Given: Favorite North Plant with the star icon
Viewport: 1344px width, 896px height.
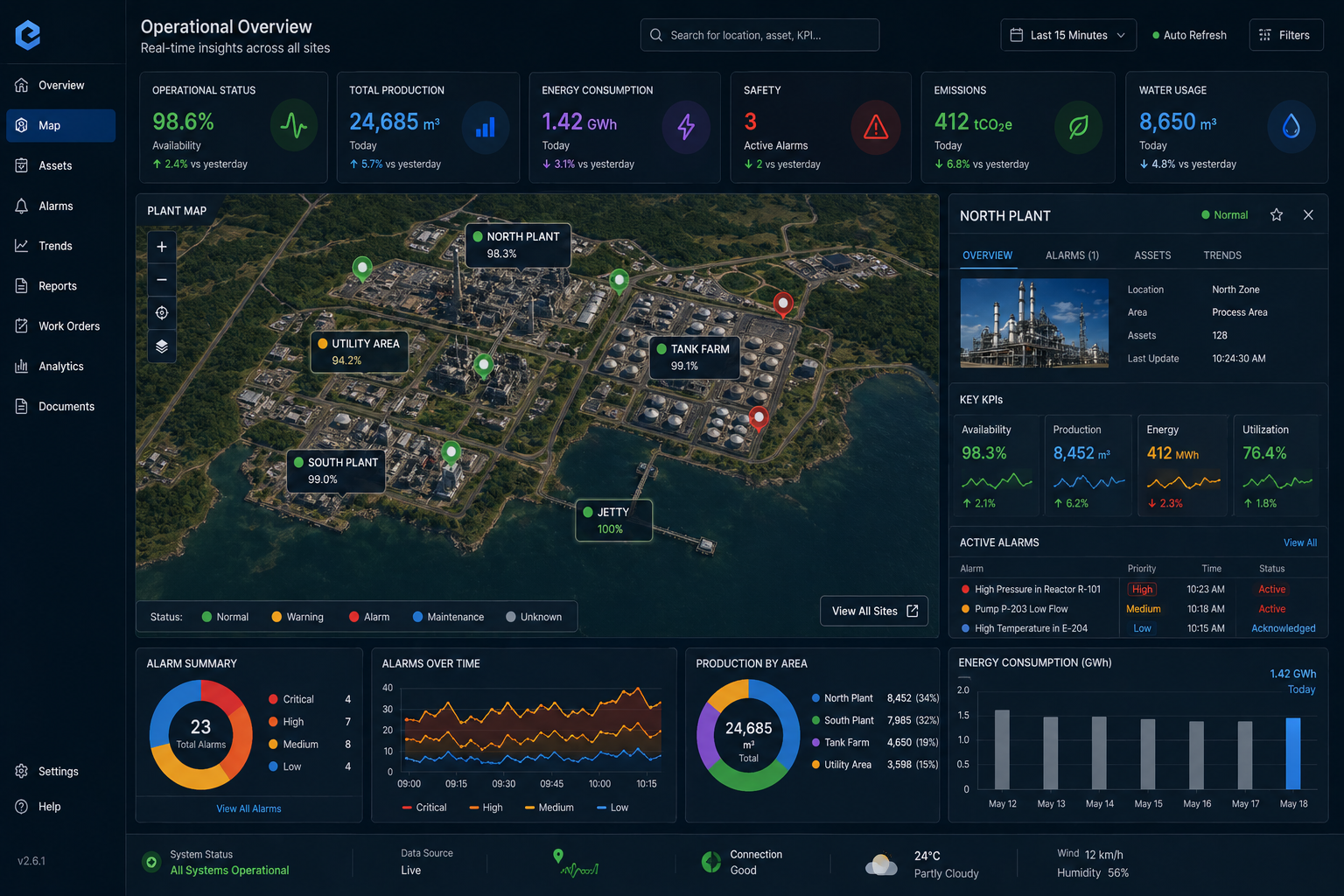Looking at the screenshot, I should pos(1277,215).
